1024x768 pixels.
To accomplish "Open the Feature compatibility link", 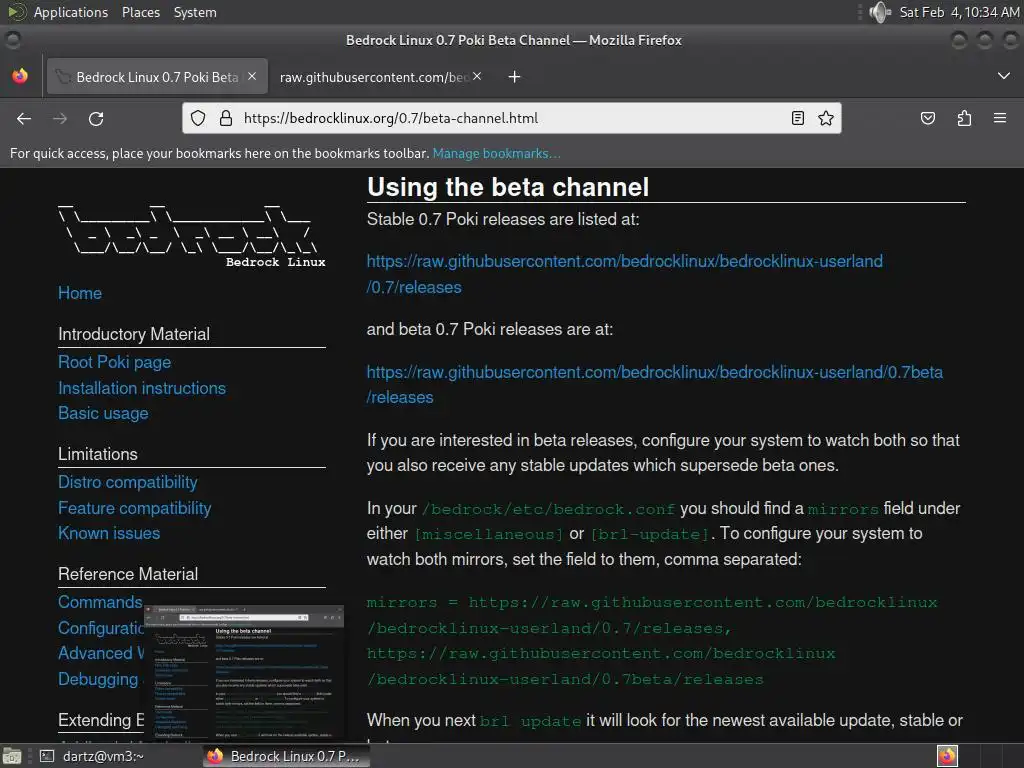I will point(135,508).
